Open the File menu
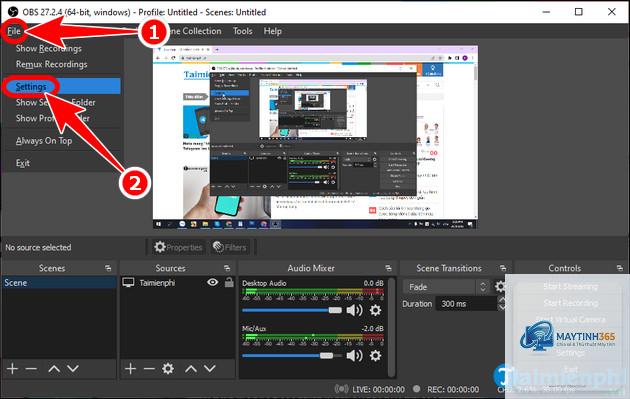 click(14, 31)
